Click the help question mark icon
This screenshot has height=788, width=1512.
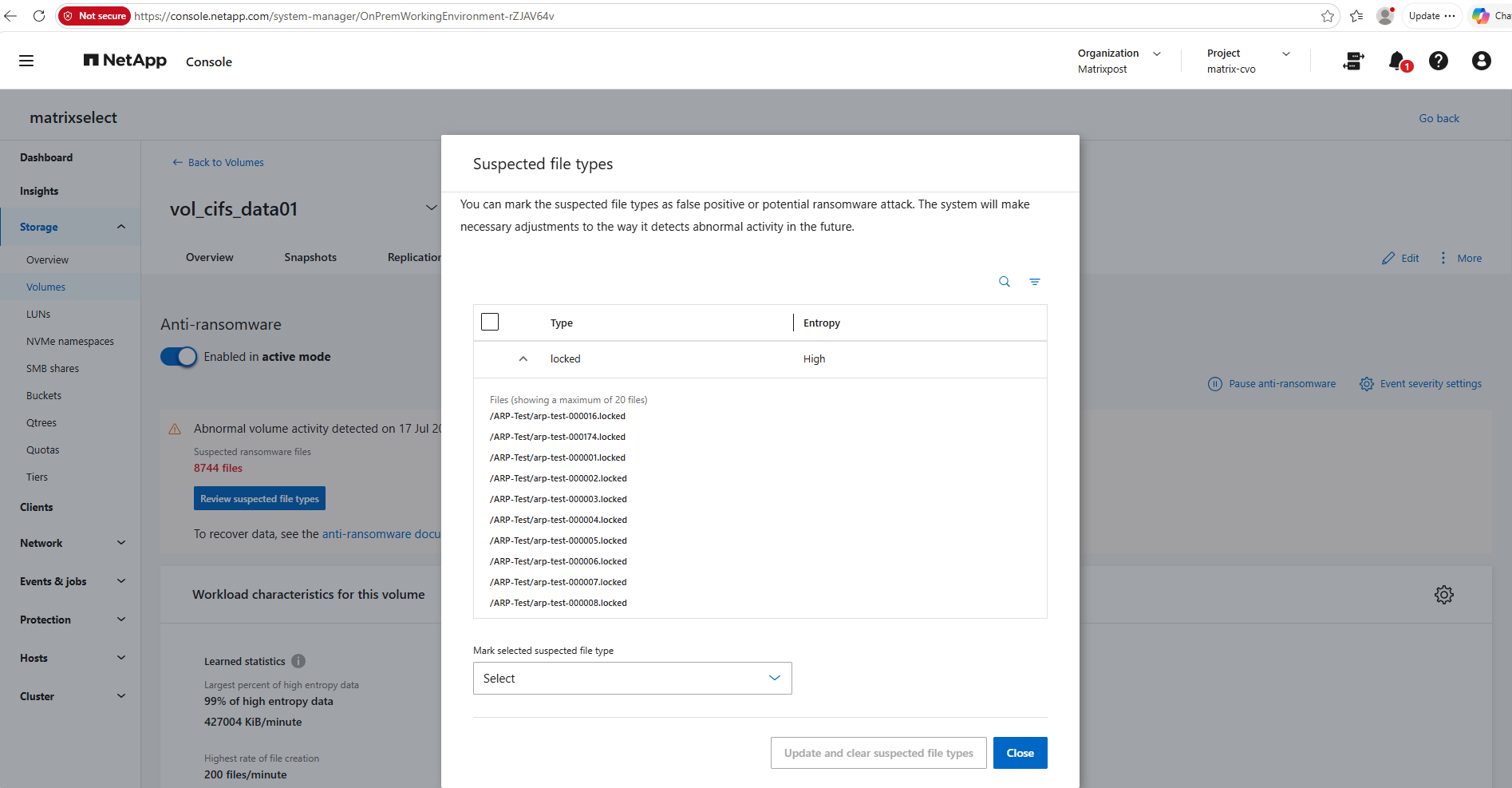tap(1439, 61)
